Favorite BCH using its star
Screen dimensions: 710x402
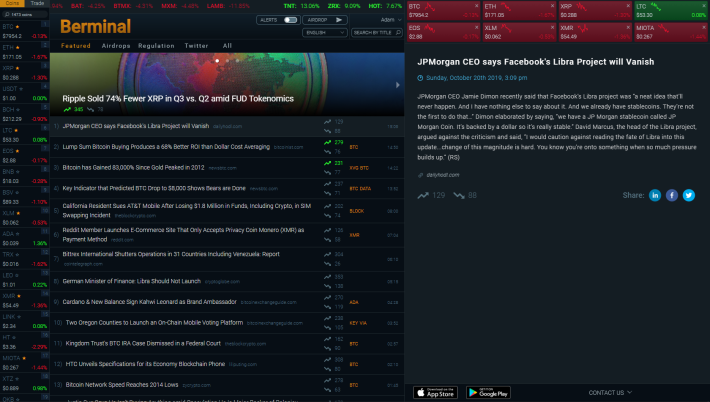(18, 110)
